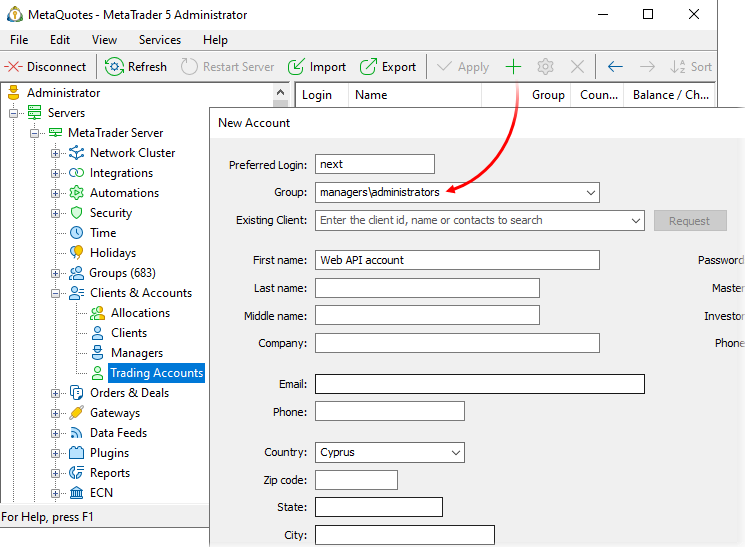Click the gray X delete icon
Viewport: 745px width, 547px height.
(577, 67)
